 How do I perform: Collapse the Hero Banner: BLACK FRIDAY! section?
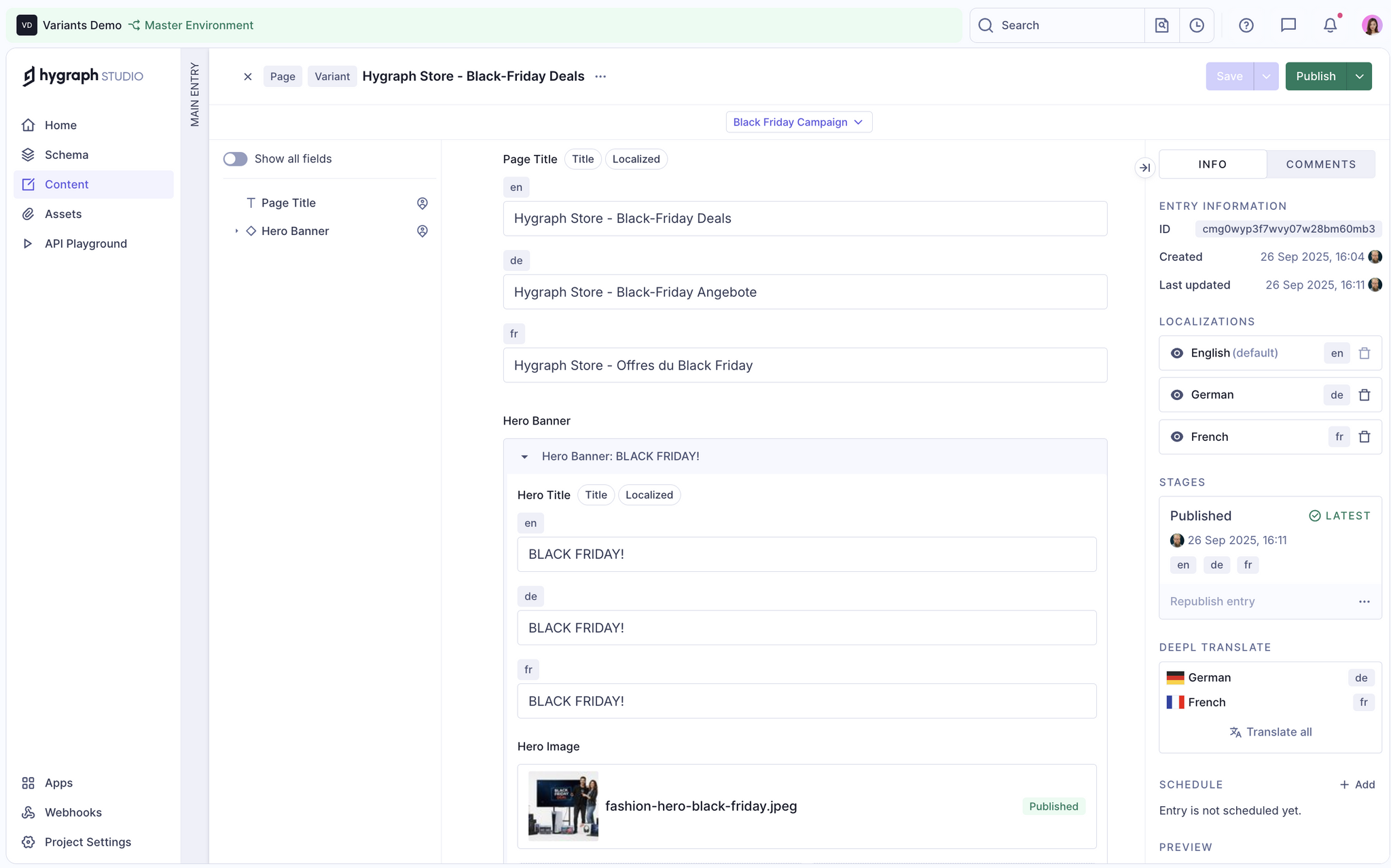pos(524,456)
